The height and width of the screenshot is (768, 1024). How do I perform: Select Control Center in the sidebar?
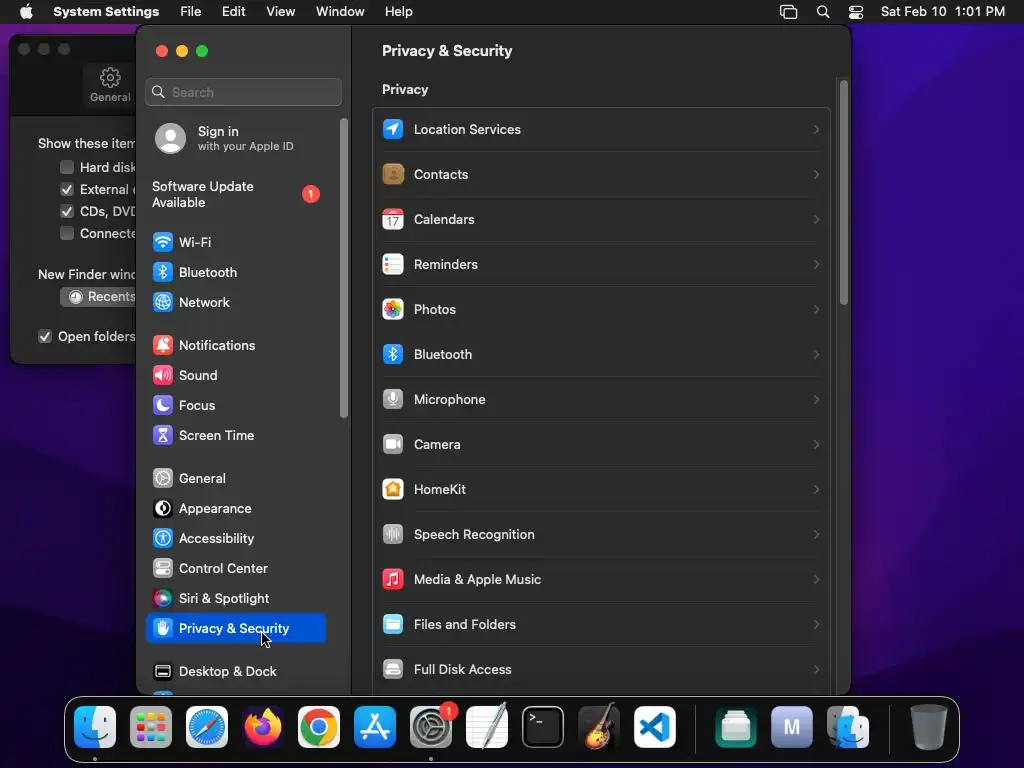click(x=236, y=569)
